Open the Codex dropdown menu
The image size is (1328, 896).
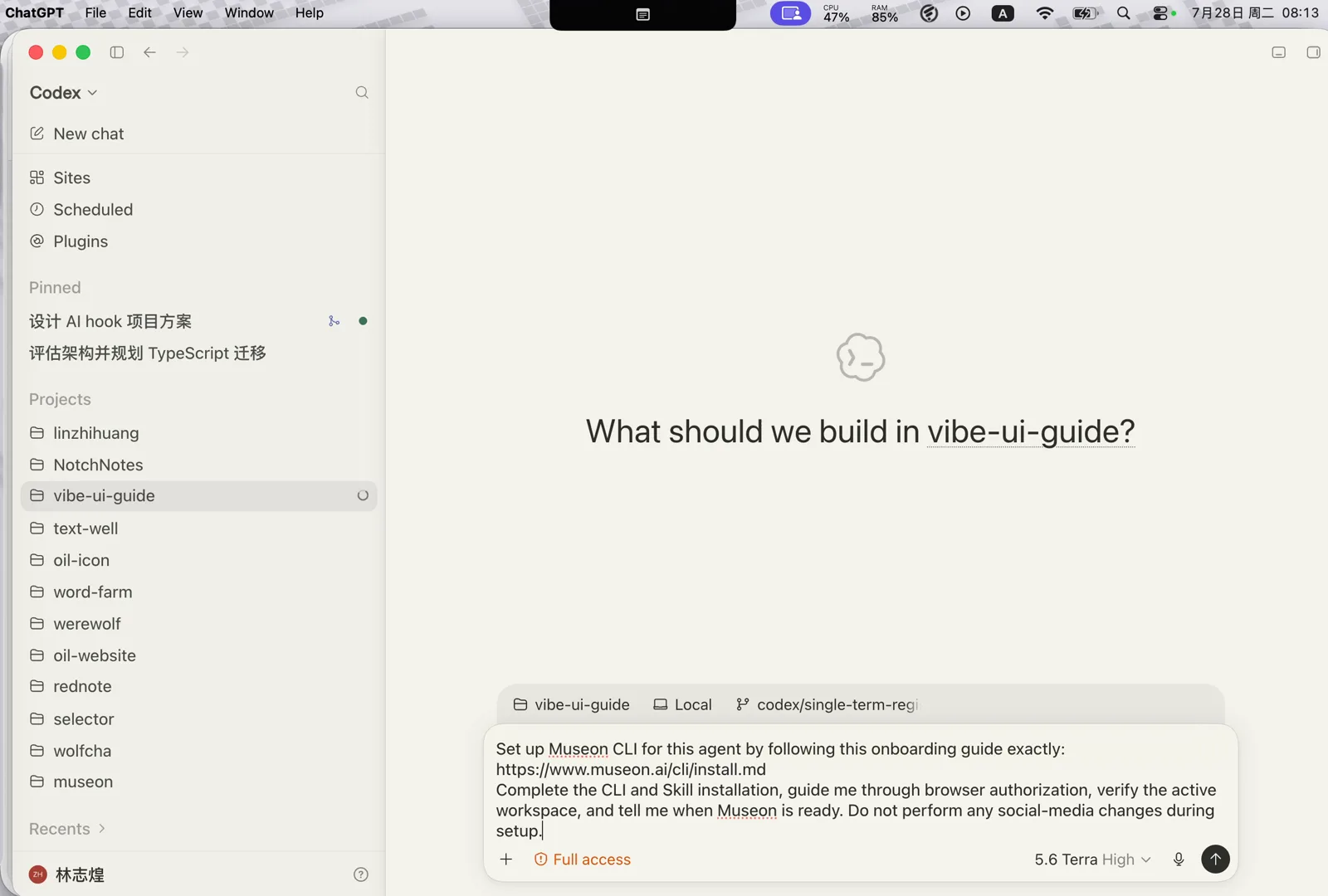click(x=64, y=93)
